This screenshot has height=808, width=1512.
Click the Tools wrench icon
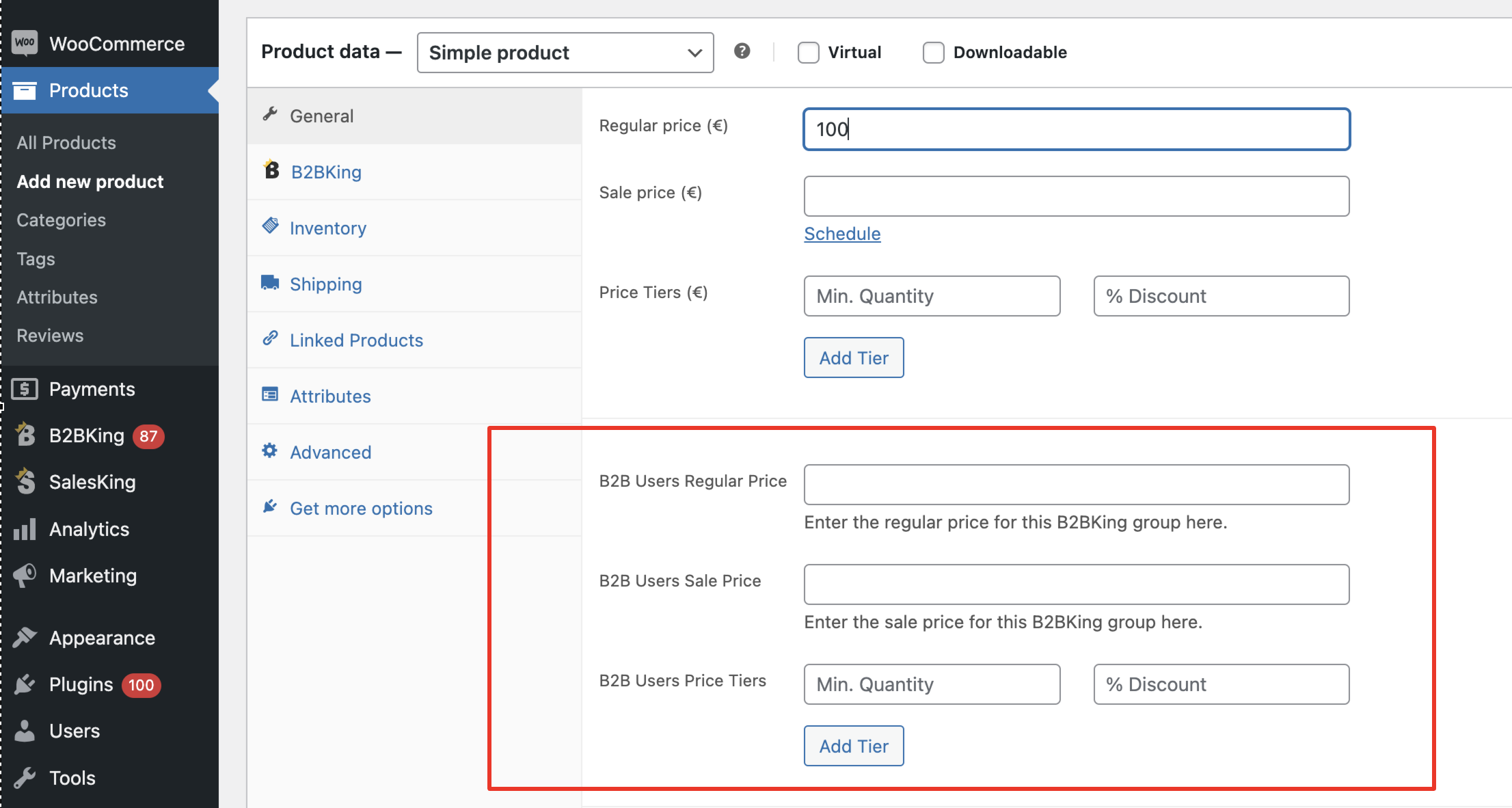25,777
